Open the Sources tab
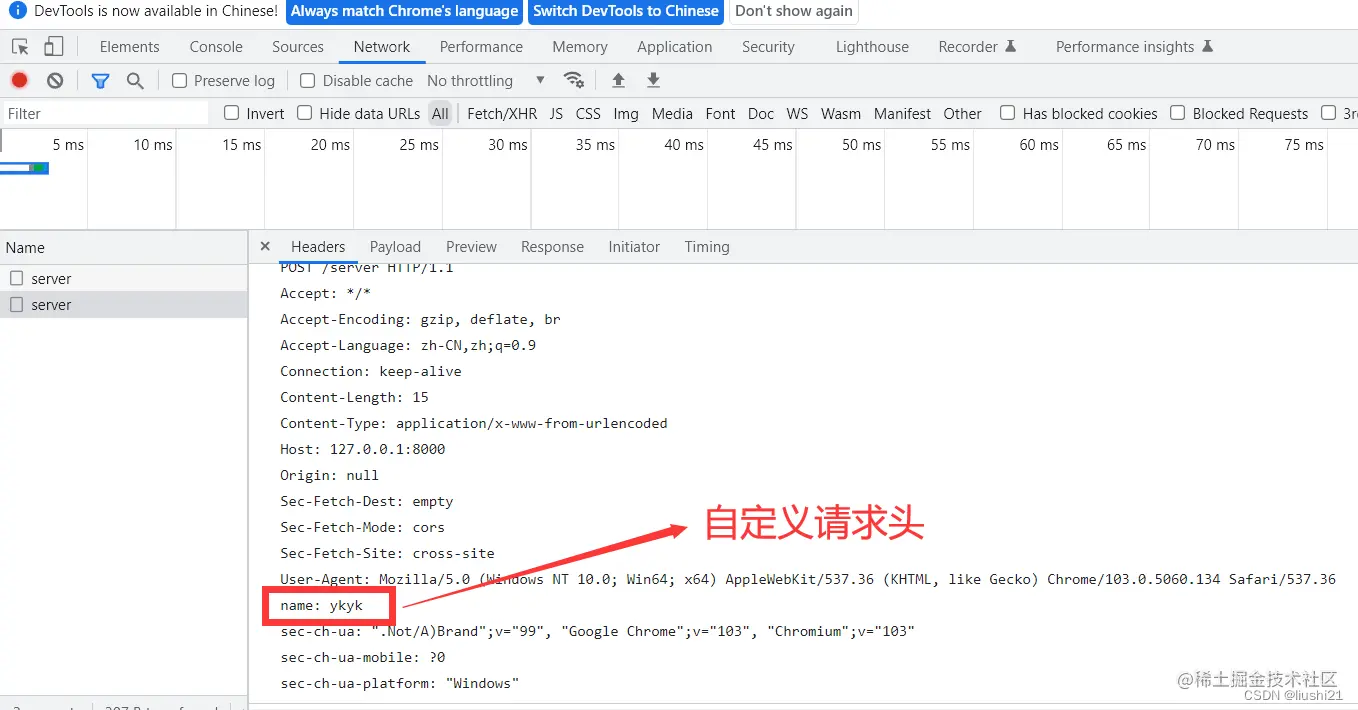Screen dimensions: 1358x710 coord(298,47)
